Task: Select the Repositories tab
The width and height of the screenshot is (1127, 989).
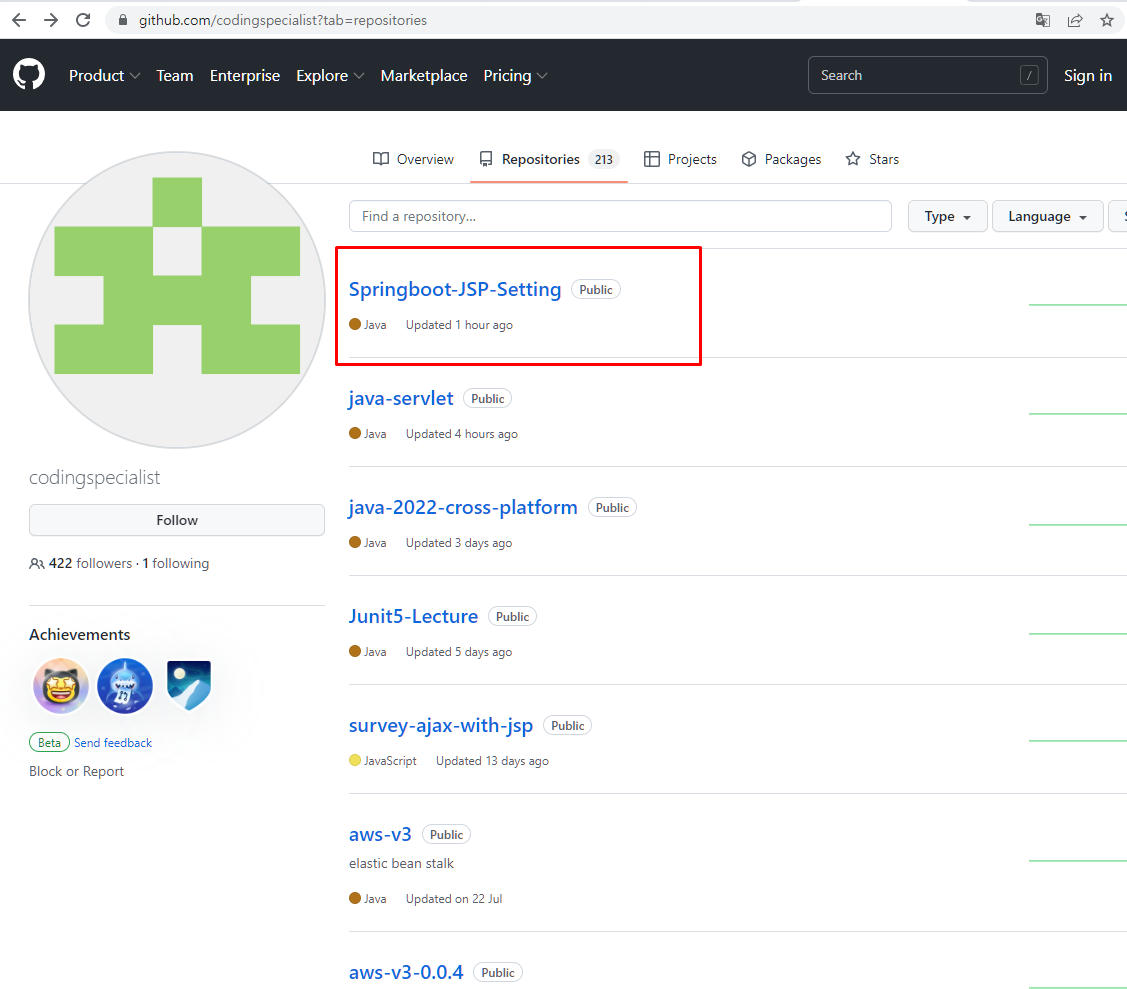Action: [x=549, y=159]
